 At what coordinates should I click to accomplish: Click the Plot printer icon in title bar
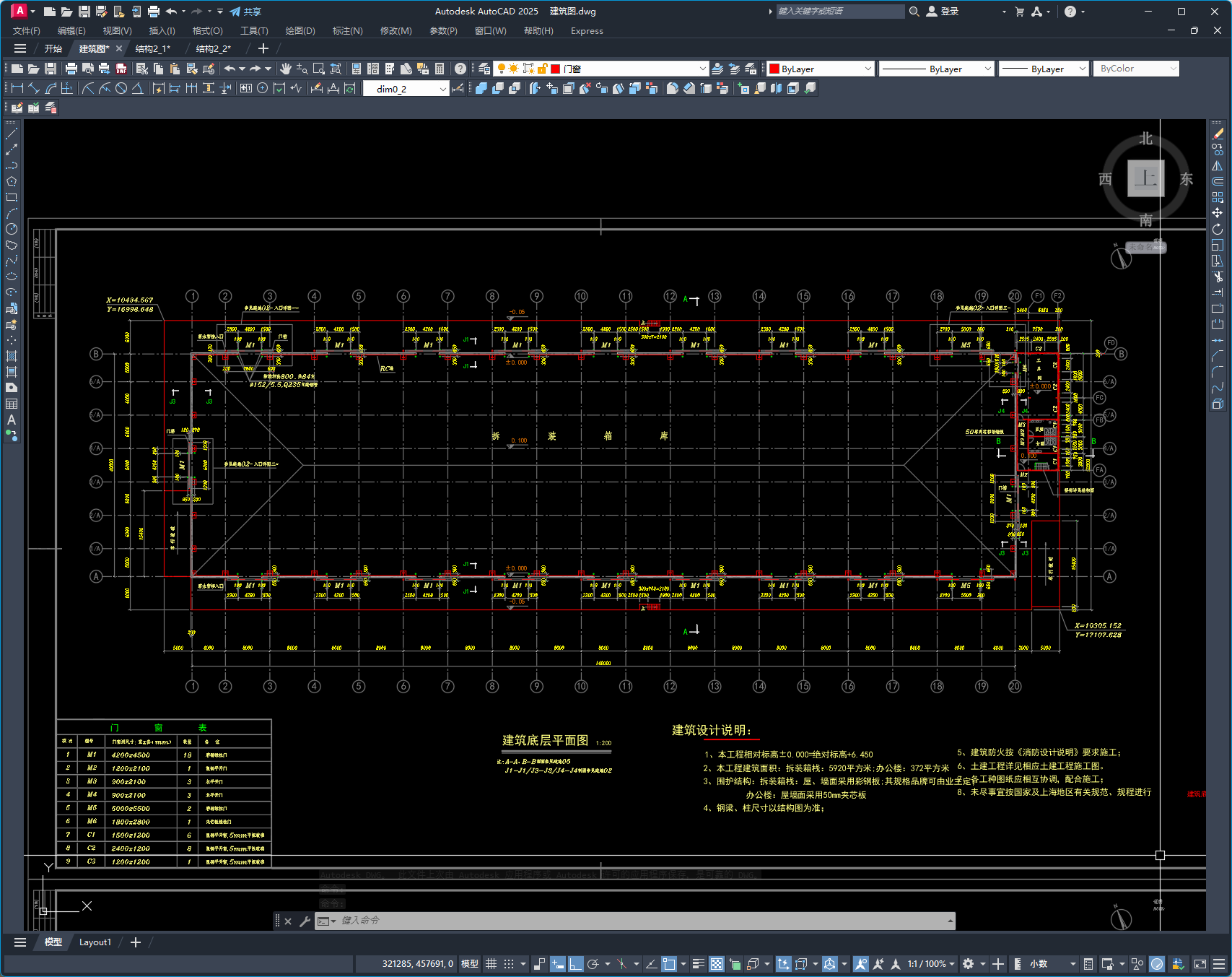point(154,12)
